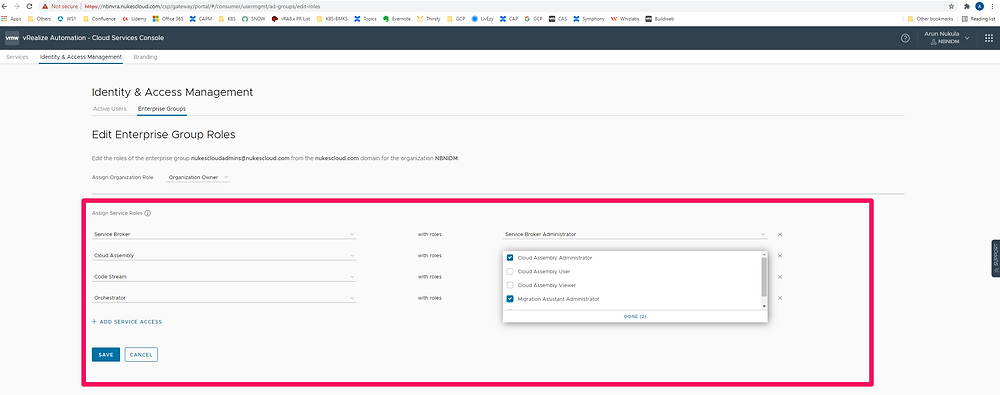Open the Confluence bookmarks folder
This screenshot has width=1000, height=395.
tap(99, 19)
